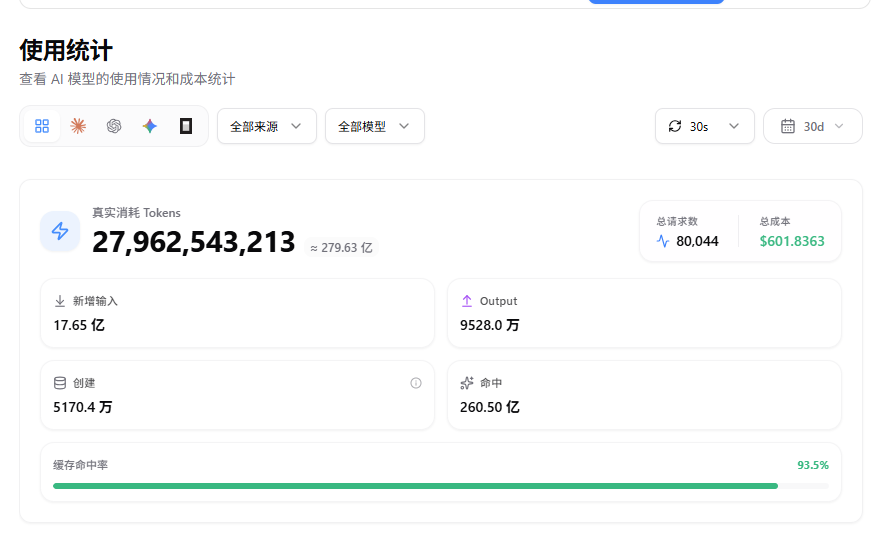Screen dimensions: 888x538
Task: Click the 5170.4 万 cache creation value
Action: pyautogui.click(x=83, y=407)
